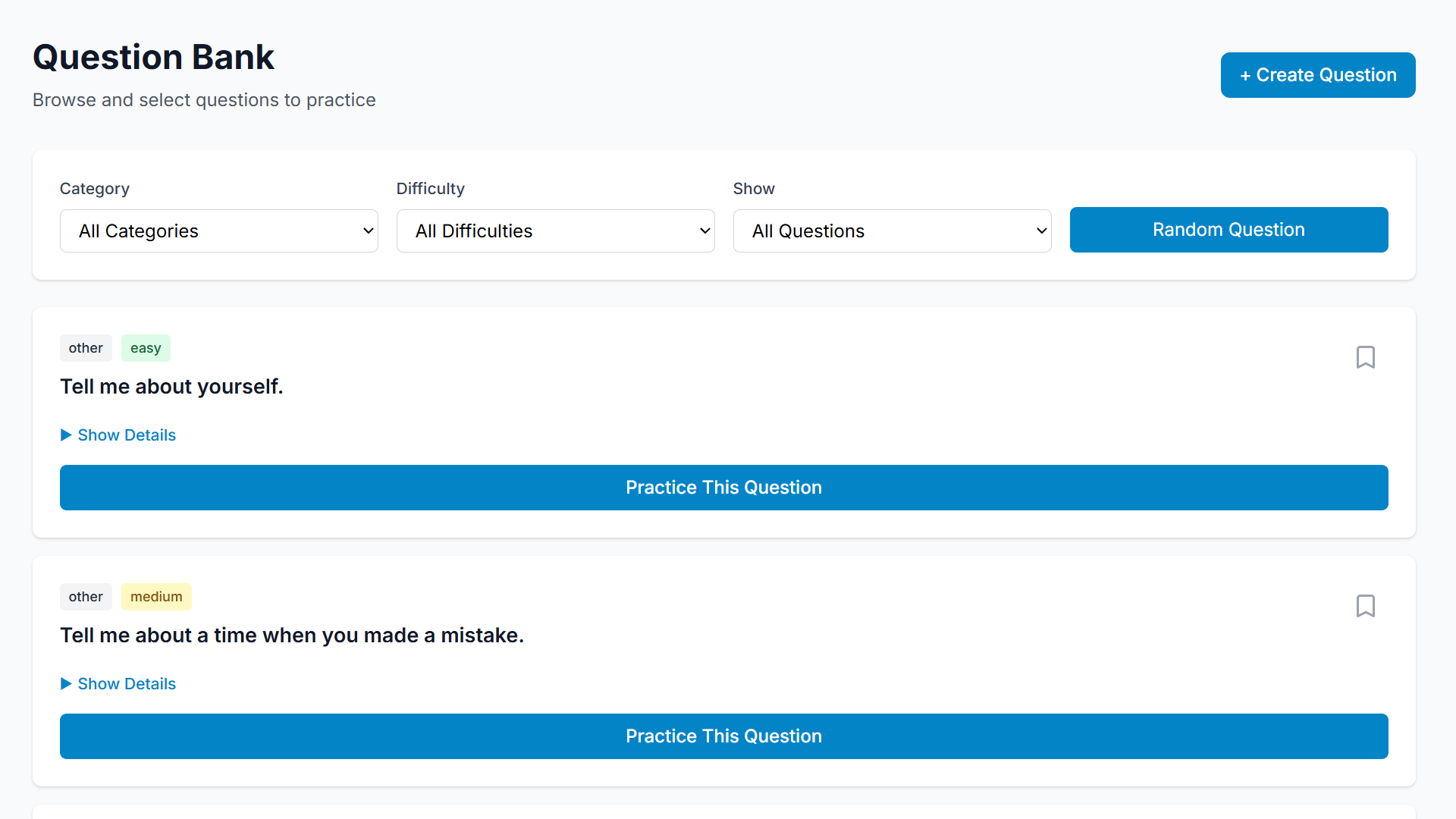1456x819 pixels.
Task: Bookmark the "Tell me about yourself" question
Action: (1366, 357)
